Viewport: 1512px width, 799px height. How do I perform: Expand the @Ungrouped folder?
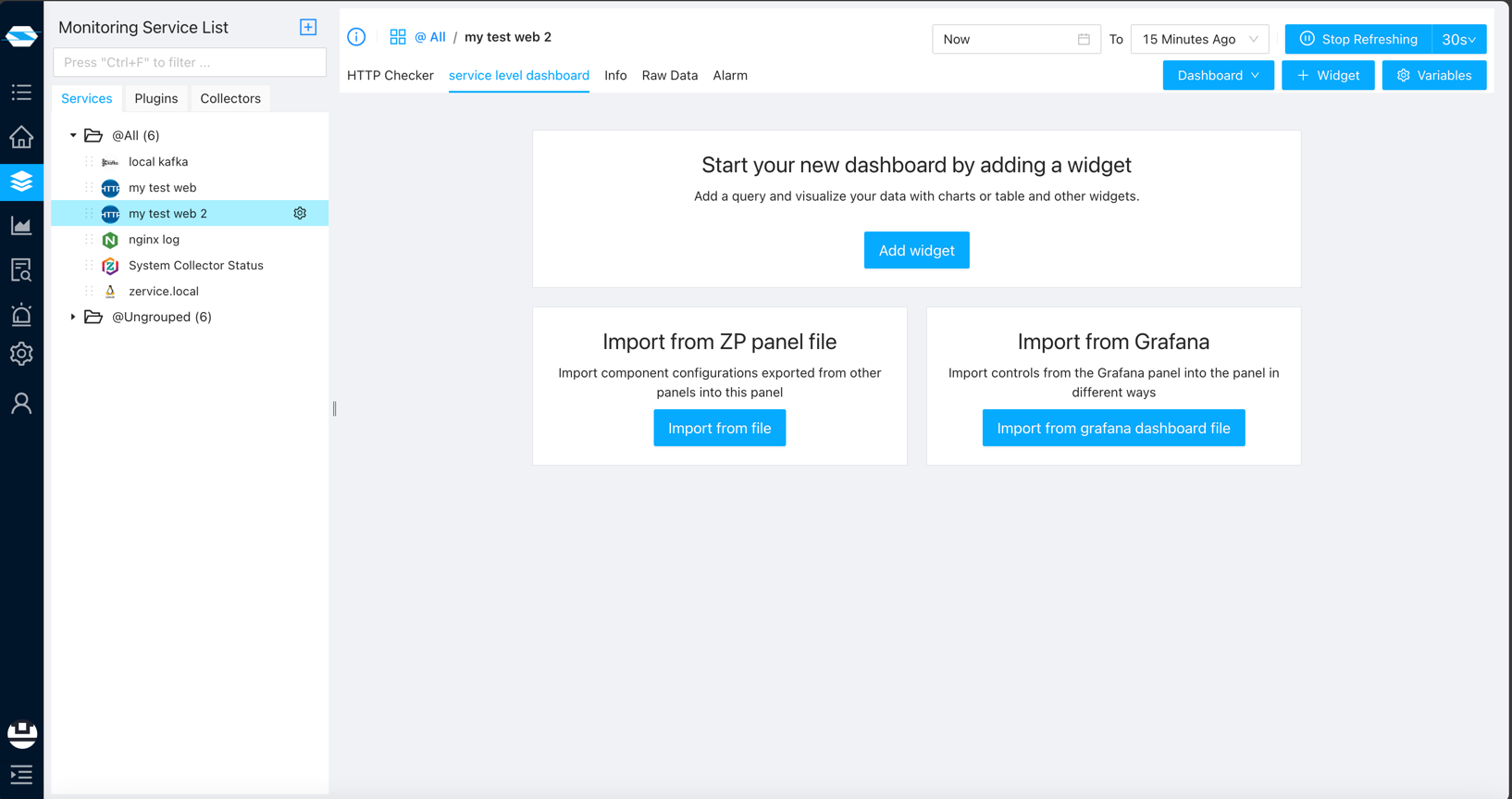pyautogui.click(x=73, y=317)
